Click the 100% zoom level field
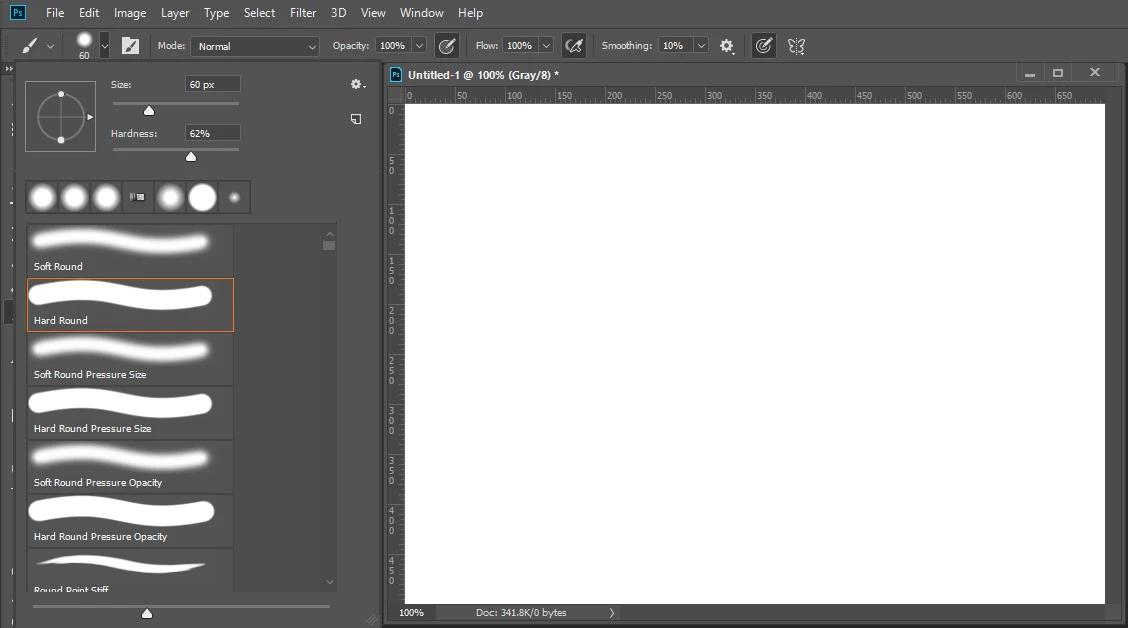Image resolution: width=1128 pixels, height=628 pixels. [x=411, y=613]
